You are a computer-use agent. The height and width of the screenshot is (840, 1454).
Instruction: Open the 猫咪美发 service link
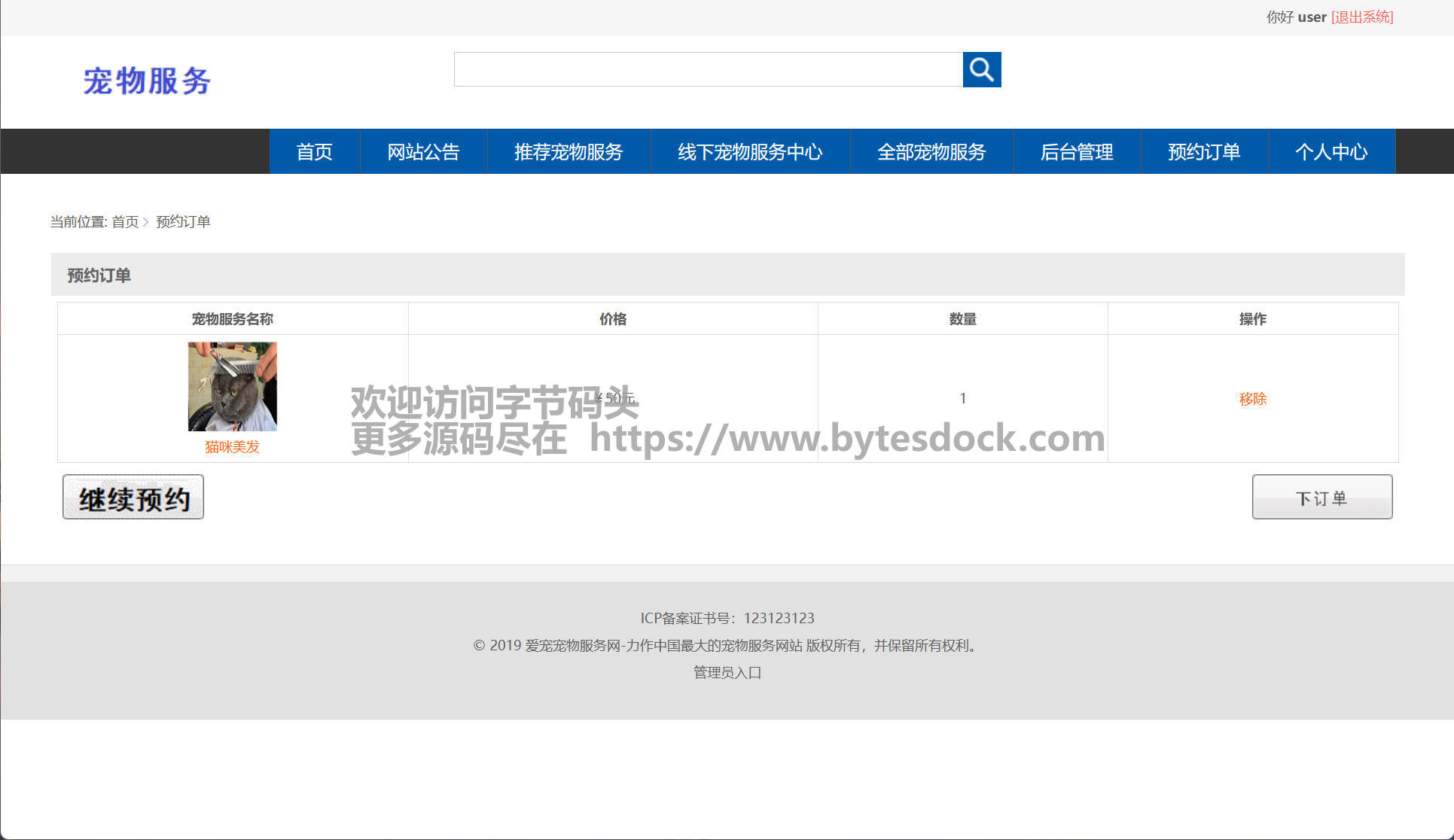point(232,447)
